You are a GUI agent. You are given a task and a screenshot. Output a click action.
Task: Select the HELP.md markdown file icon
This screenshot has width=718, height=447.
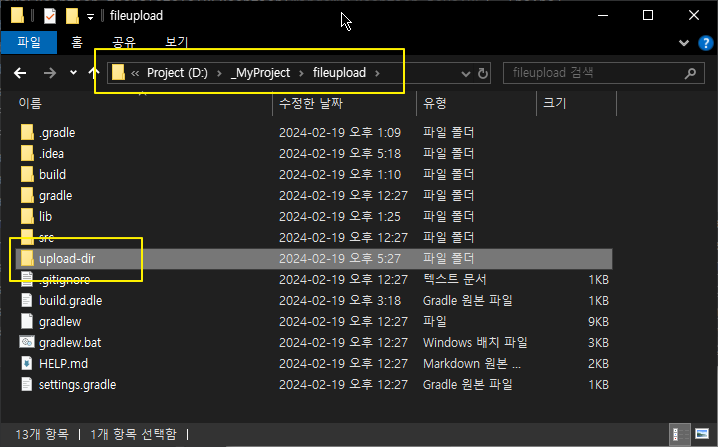tap(27, 364)
